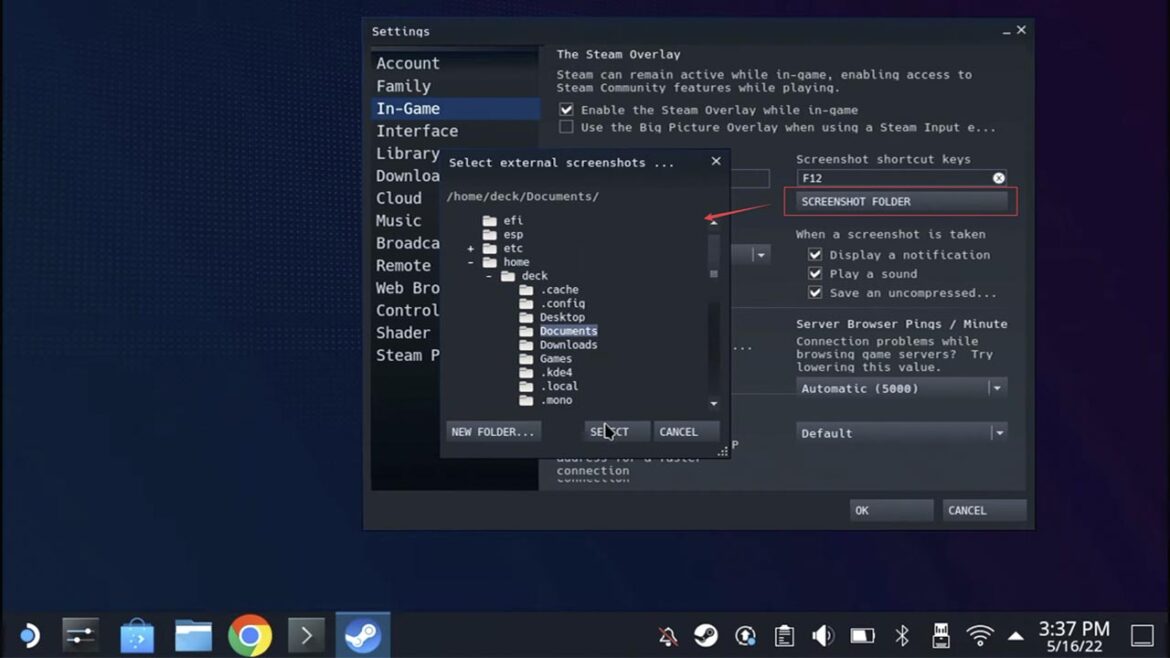
Task: Toggle Enable the Steam Overlay while in-game
Action: pyautogui.click(x=566, y=110)
